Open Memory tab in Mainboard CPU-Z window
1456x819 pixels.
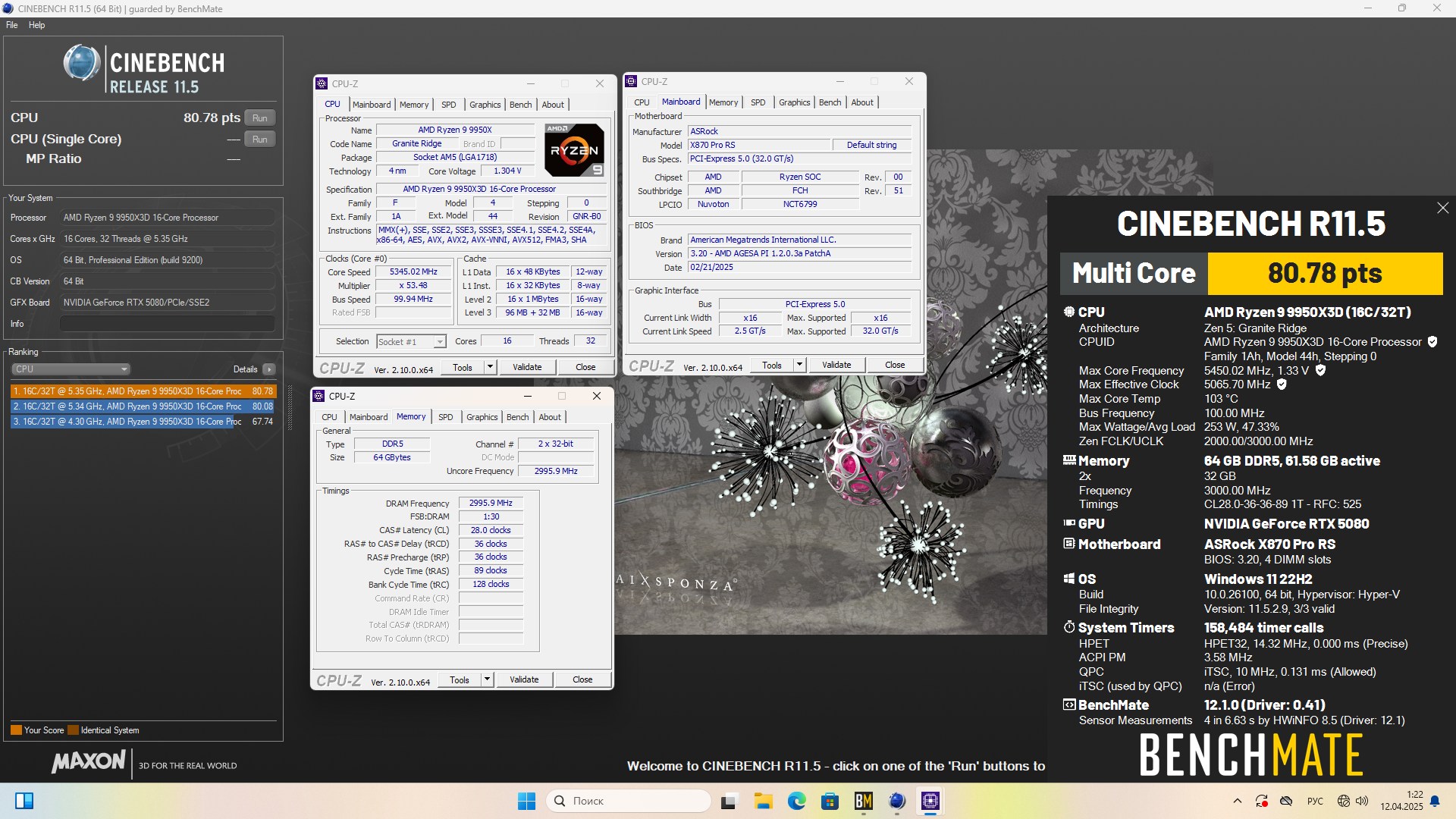coord(723,102)
